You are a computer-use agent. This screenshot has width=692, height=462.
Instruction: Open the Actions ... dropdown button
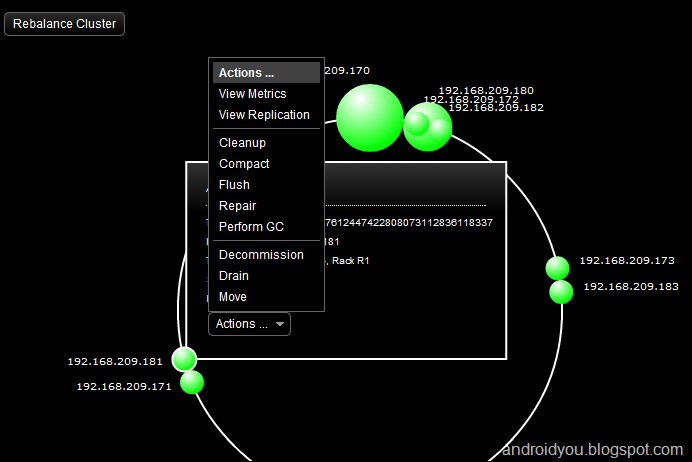249,324
